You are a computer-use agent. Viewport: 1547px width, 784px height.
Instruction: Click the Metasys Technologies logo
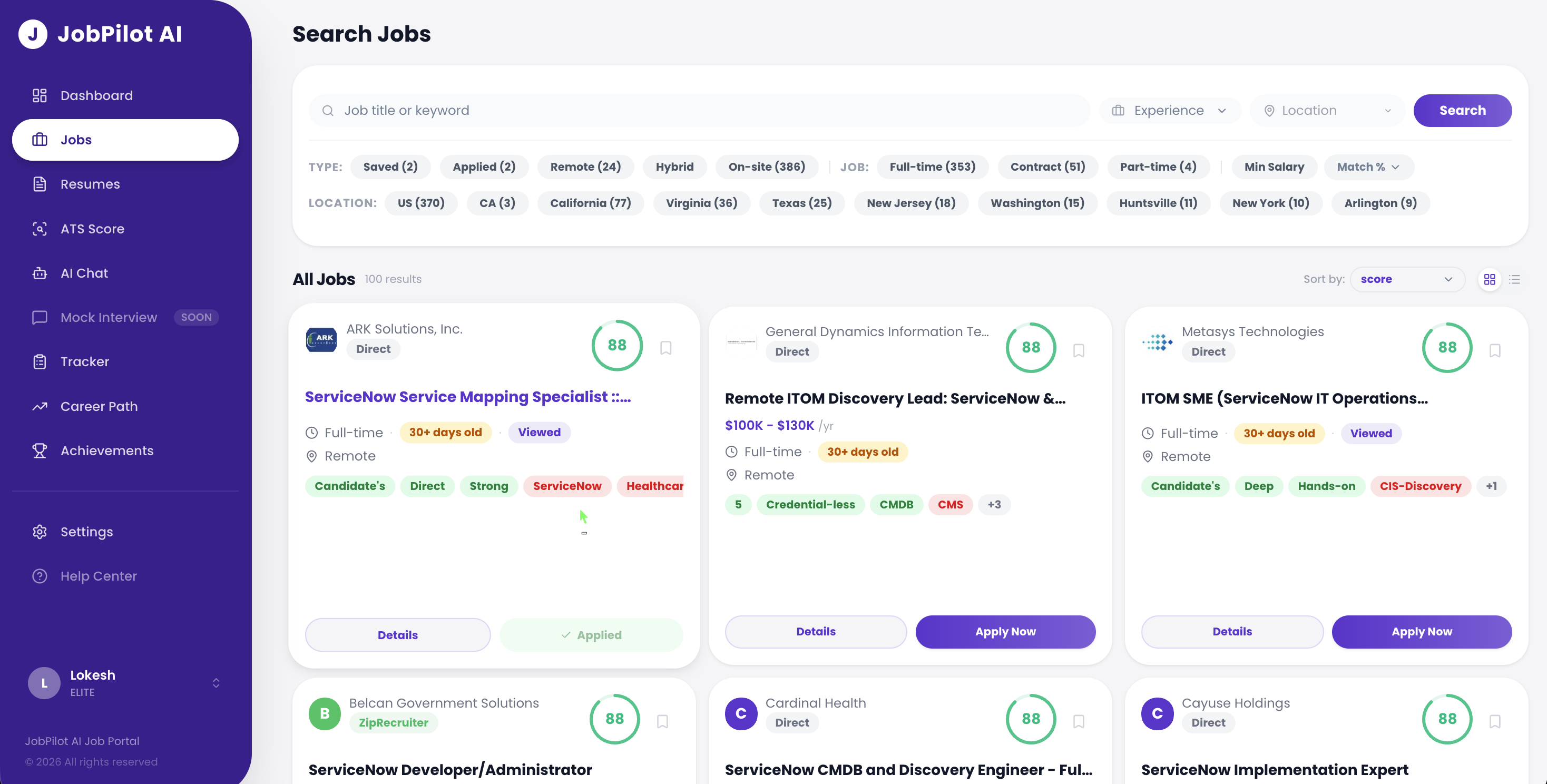coord(1157,342)
